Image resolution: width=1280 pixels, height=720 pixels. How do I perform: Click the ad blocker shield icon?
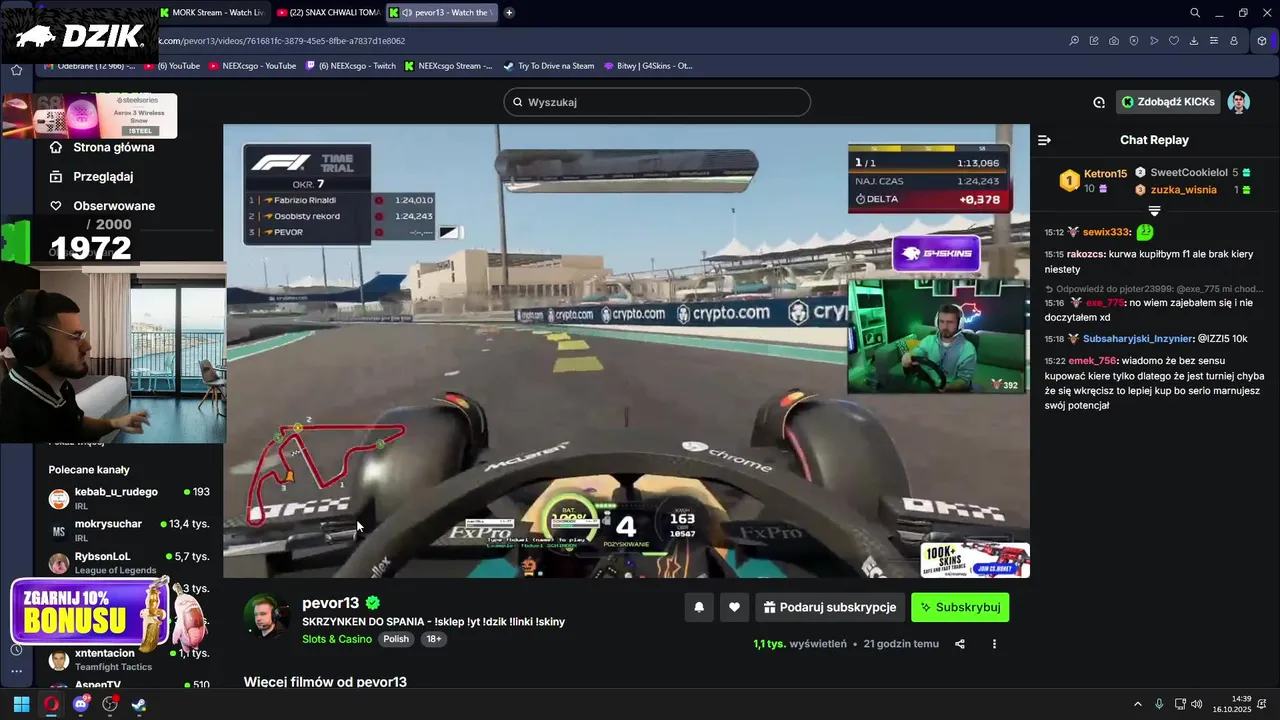click(x=1134, y=41)
